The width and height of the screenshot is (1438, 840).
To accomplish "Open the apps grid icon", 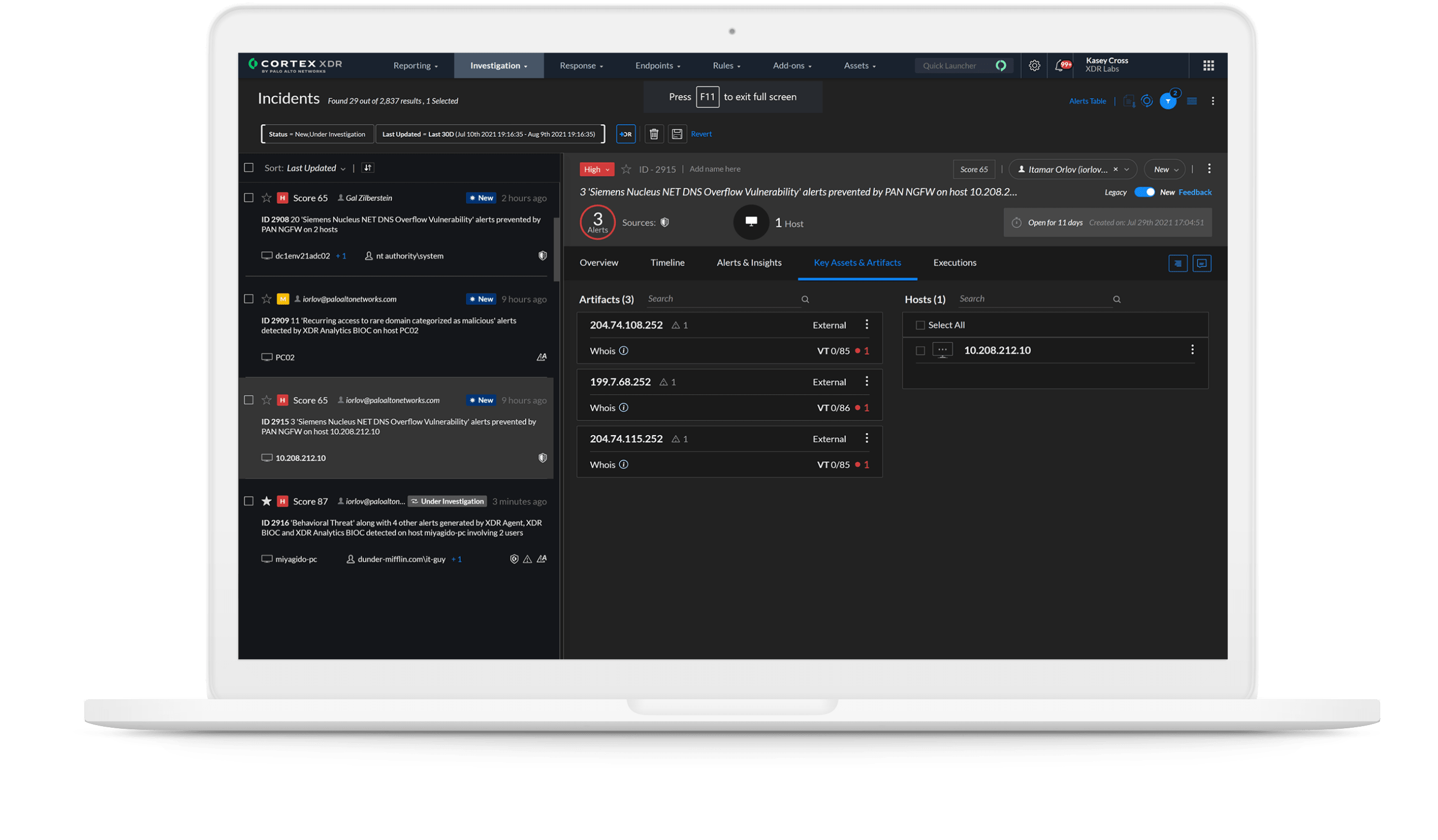I will click(1208, 66).
